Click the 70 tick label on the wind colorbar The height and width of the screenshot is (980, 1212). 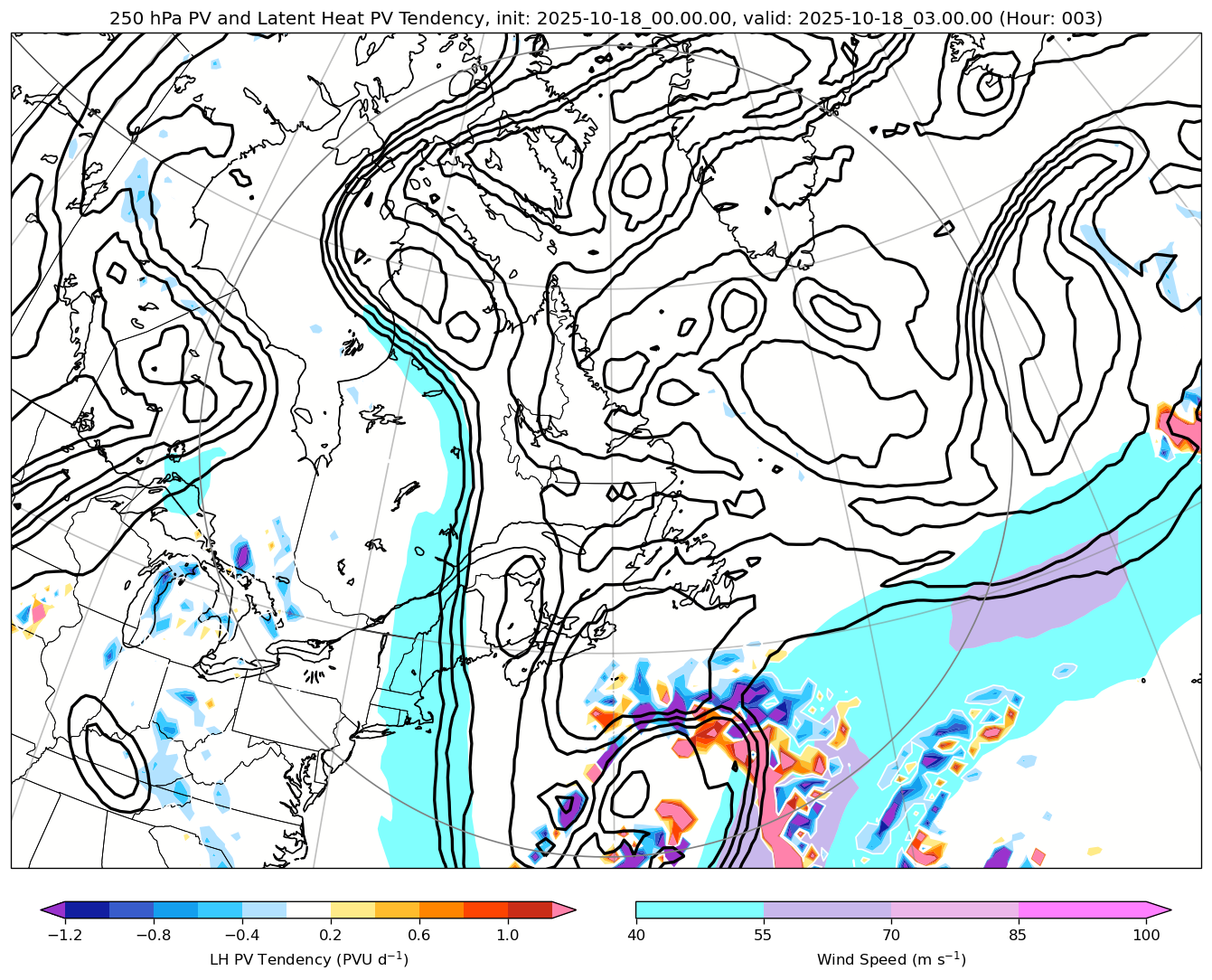tap(891, 935)
